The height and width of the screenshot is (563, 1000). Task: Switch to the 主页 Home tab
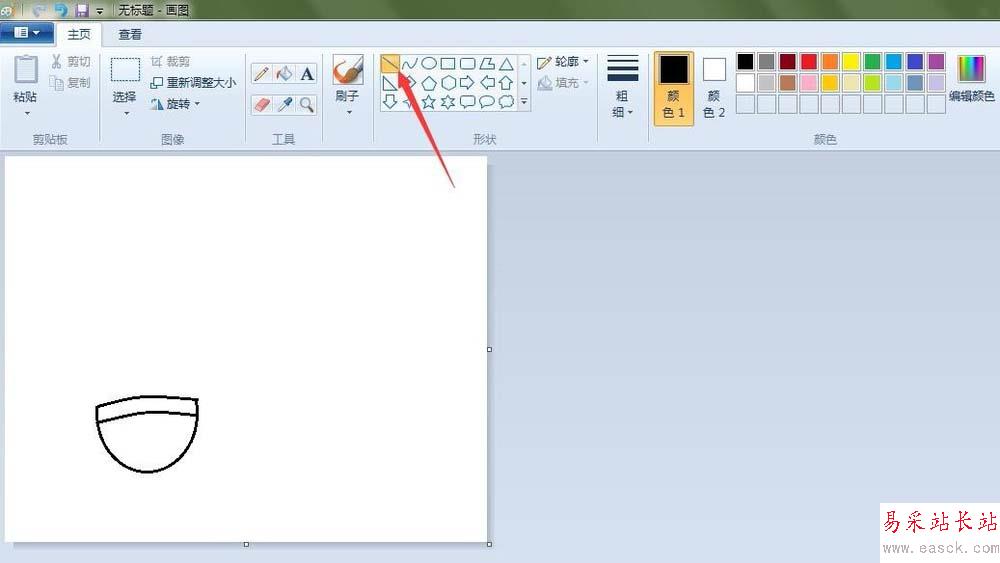tap(79, 34)
